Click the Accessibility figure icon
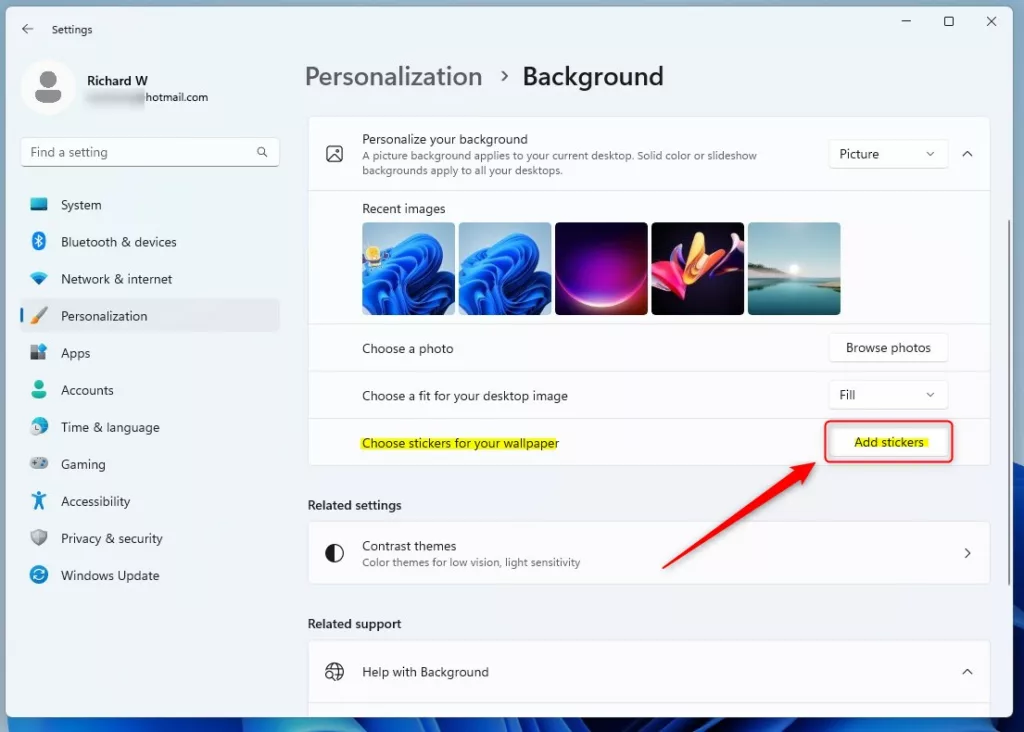Image resolution: width=1024 pixels, height=732 pixels. (x=39, y=501)
